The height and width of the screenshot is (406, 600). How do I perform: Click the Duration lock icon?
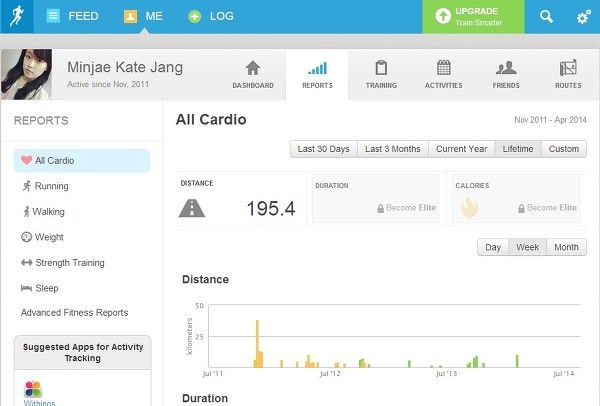click(x=380, y=209)
